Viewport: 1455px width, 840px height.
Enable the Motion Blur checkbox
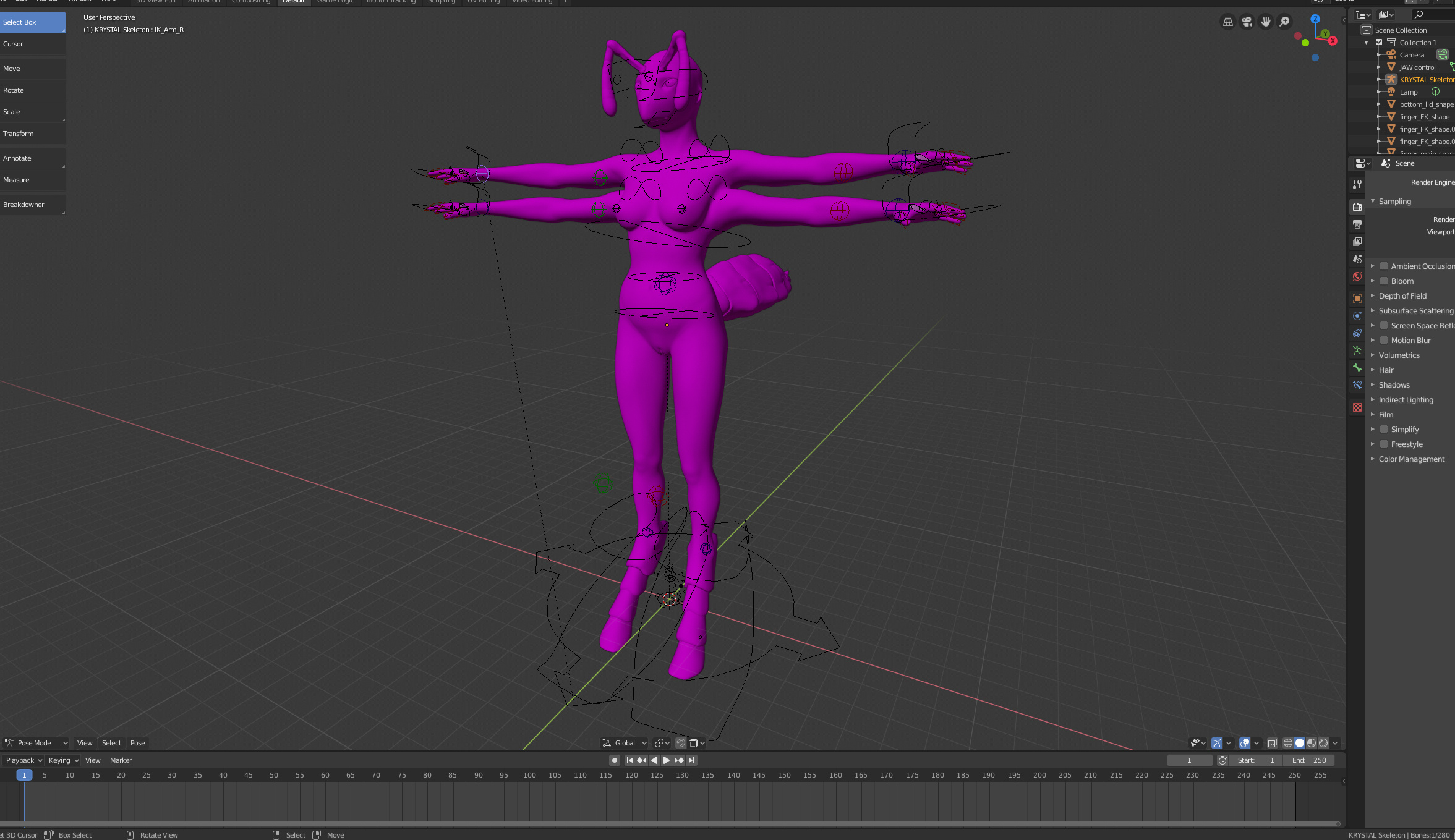(1384, 340)
